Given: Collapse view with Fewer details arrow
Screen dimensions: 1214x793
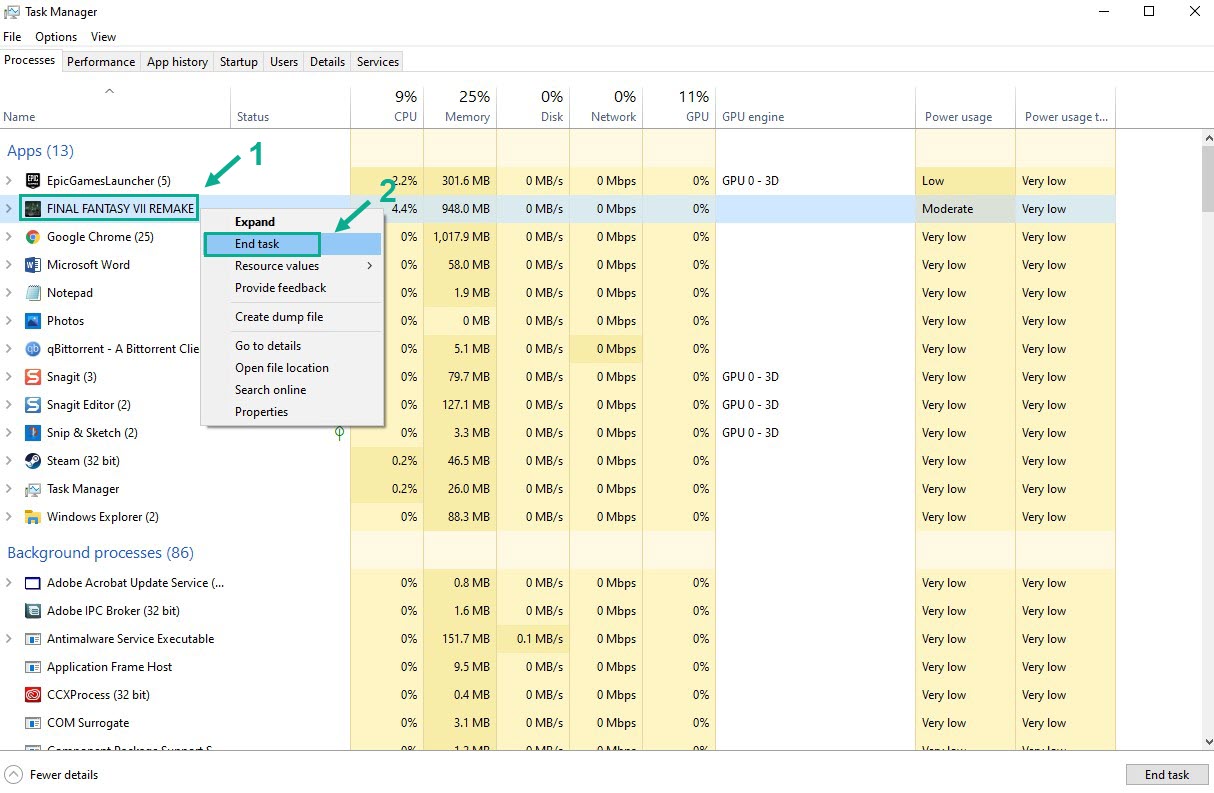Looking at the screenshot, I should point(14,775).
